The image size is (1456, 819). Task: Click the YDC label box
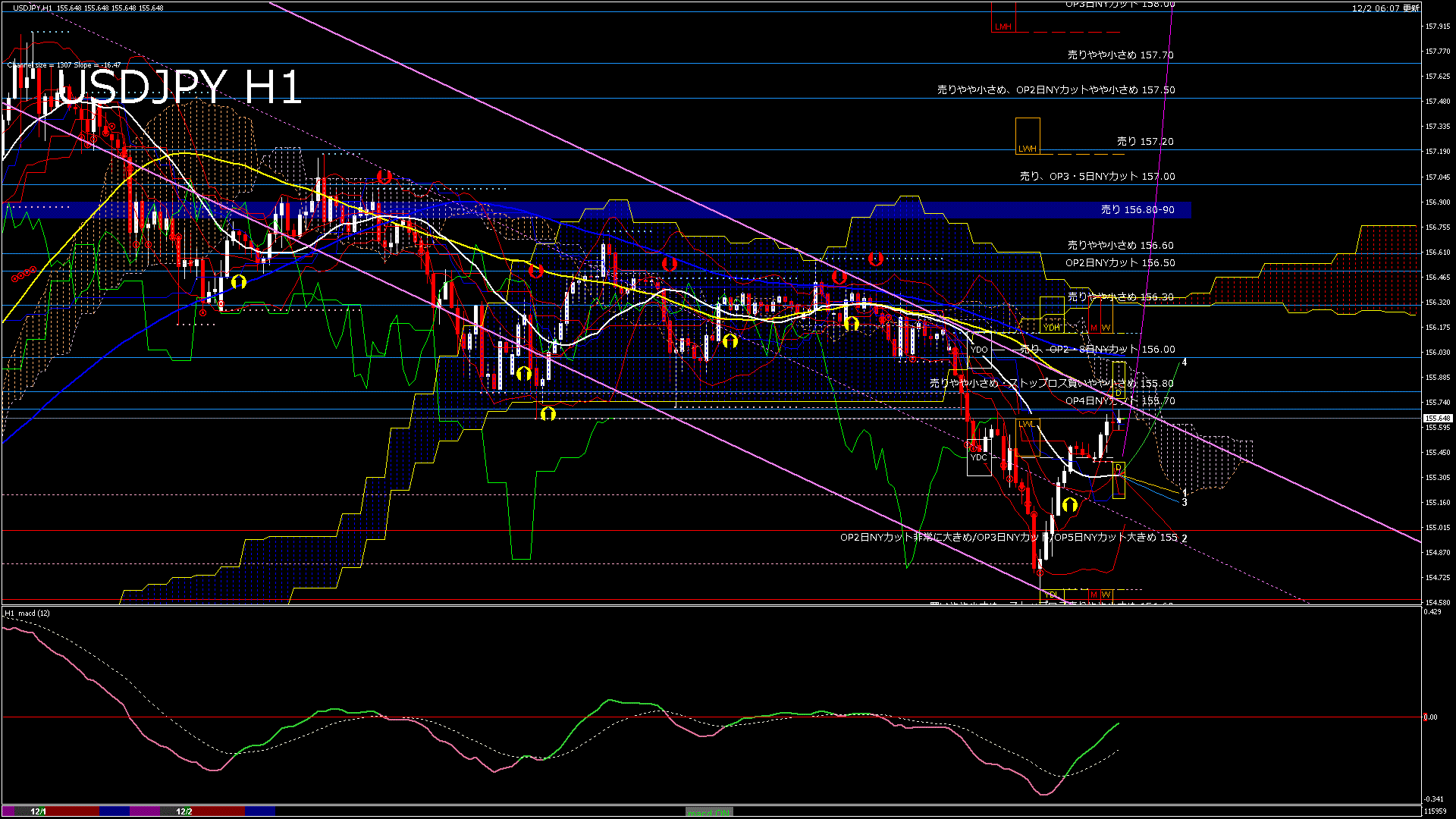click(978, 457)
